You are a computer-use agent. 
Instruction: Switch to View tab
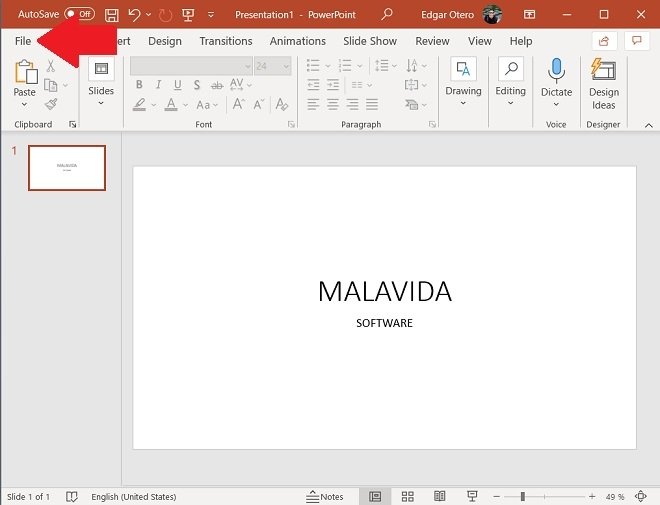tap(480, 41)
